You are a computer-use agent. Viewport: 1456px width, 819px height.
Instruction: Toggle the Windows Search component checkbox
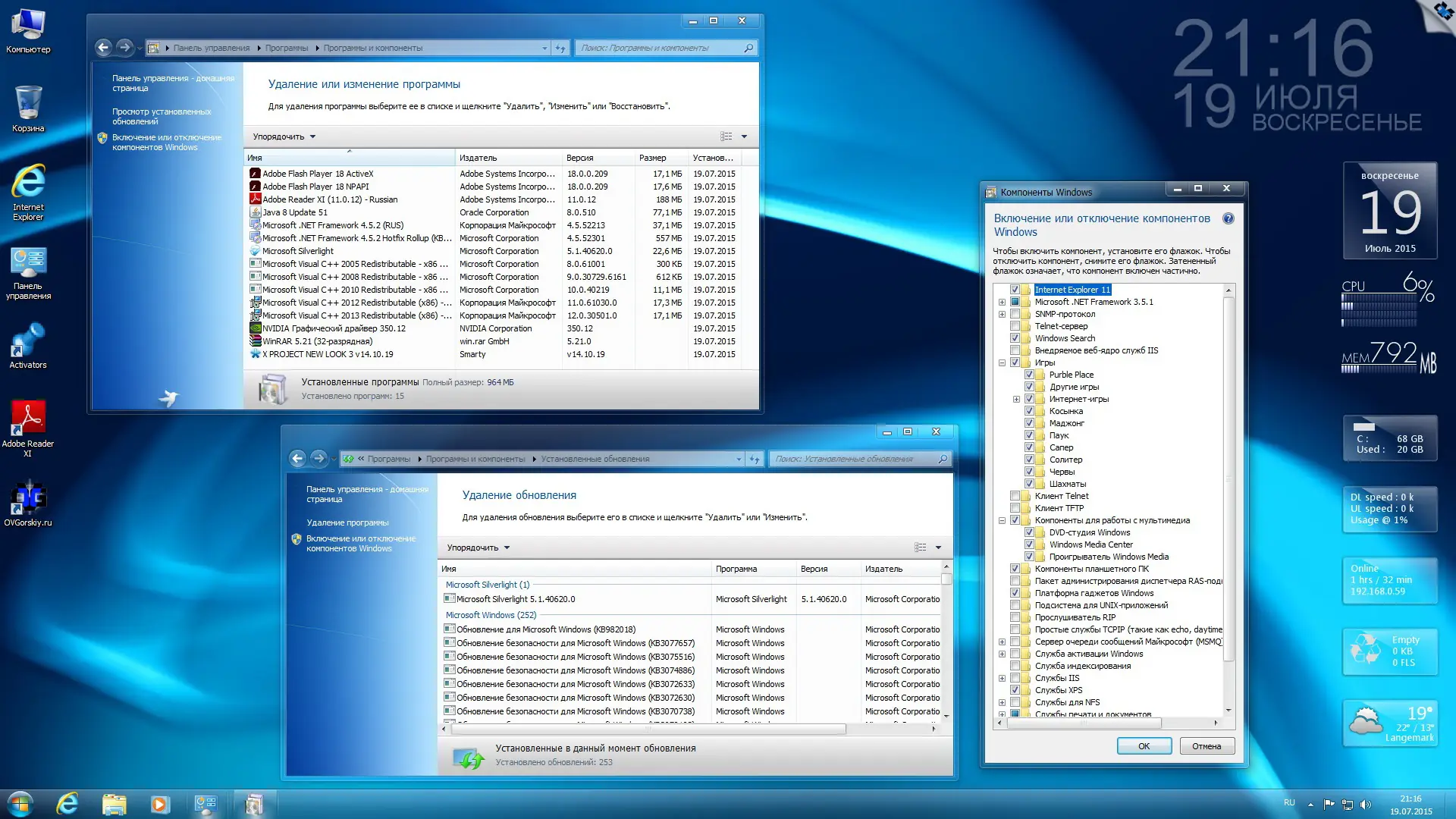point(1015,338)
